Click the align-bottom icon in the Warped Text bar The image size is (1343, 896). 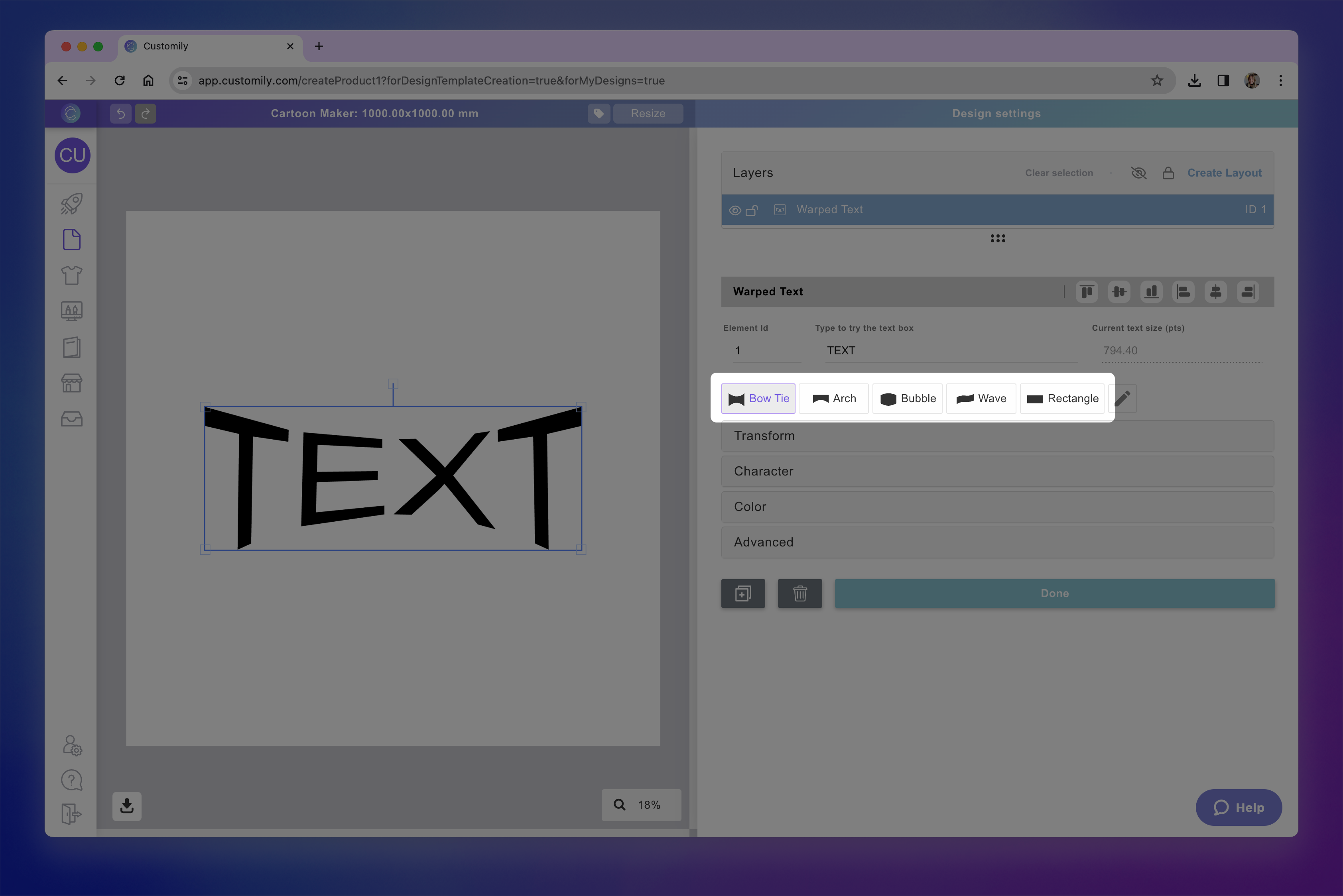(x=1152, y=292)
